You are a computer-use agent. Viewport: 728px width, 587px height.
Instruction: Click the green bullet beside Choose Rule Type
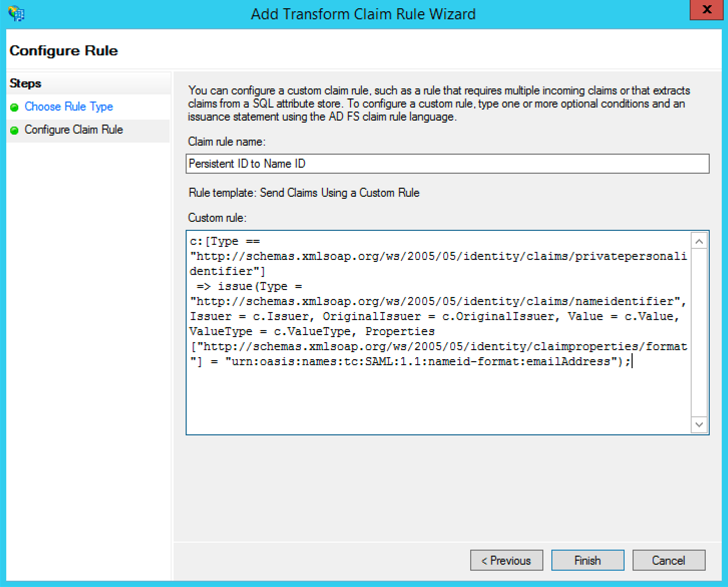pyautogui.click(x=15, y=107)
